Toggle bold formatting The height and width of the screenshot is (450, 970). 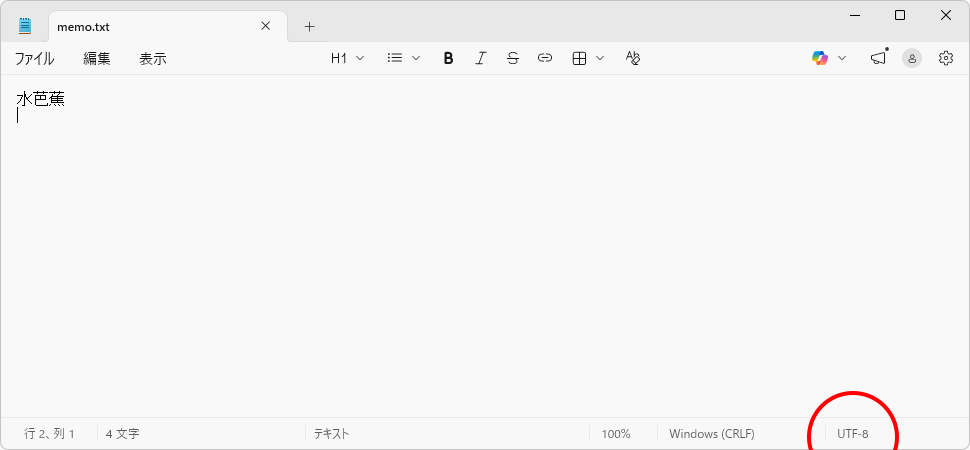[448, 59]
